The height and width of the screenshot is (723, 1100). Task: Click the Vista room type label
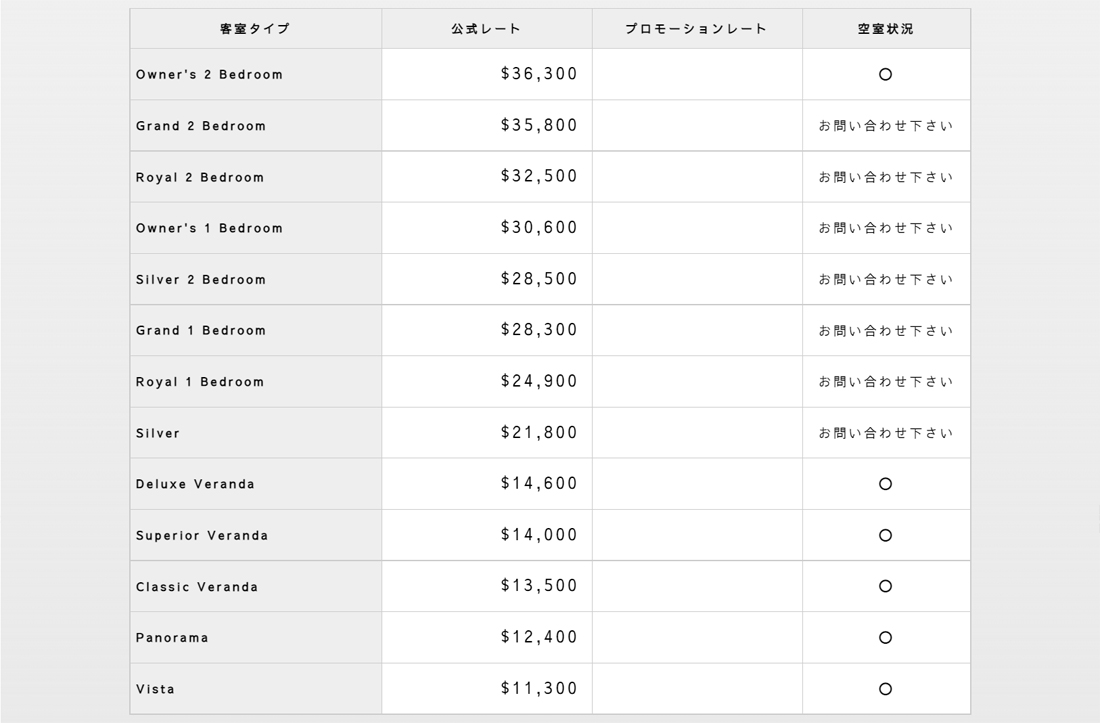click(x=155, y=689)
